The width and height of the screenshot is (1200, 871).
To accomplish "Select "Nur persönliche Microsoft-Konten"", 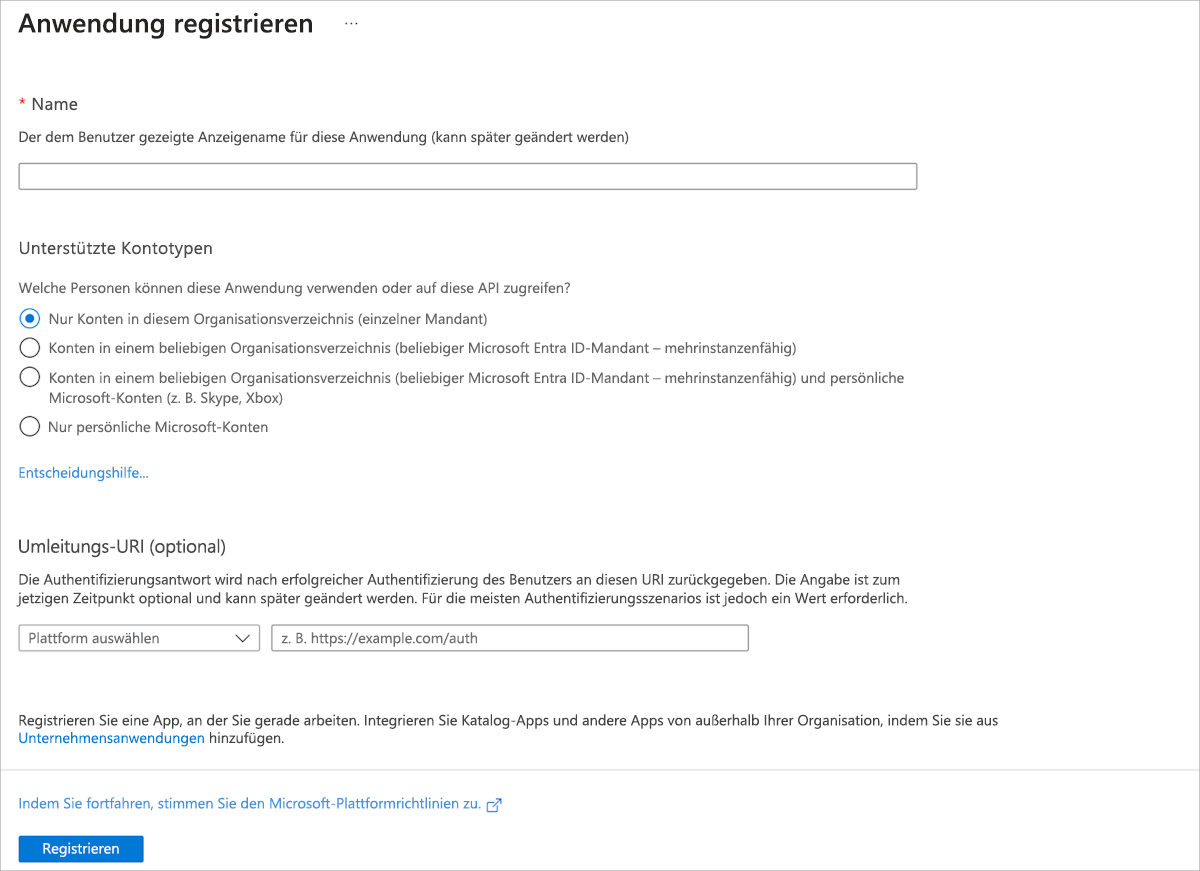I will 29,427.
